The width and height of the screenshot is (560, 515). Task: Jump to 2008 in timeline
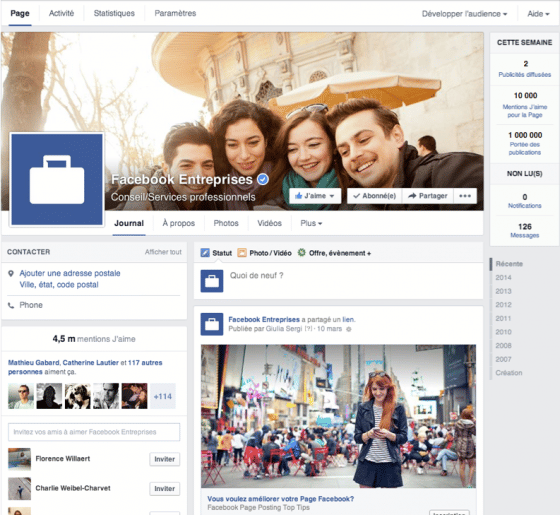pyautogui.click(x=504, y=345)
